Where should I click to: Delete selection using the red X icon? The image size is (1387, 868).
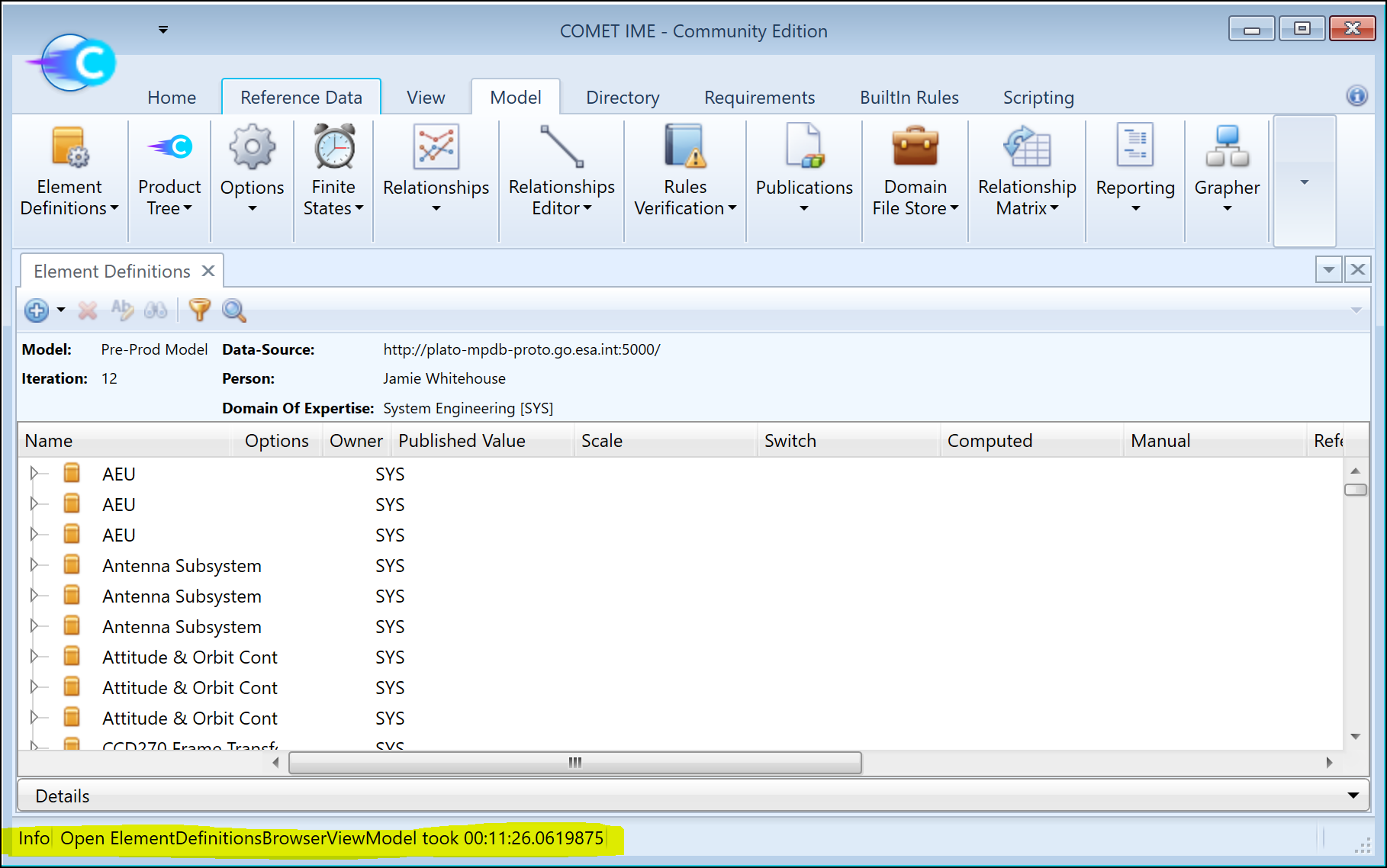(x=87, y=310)
